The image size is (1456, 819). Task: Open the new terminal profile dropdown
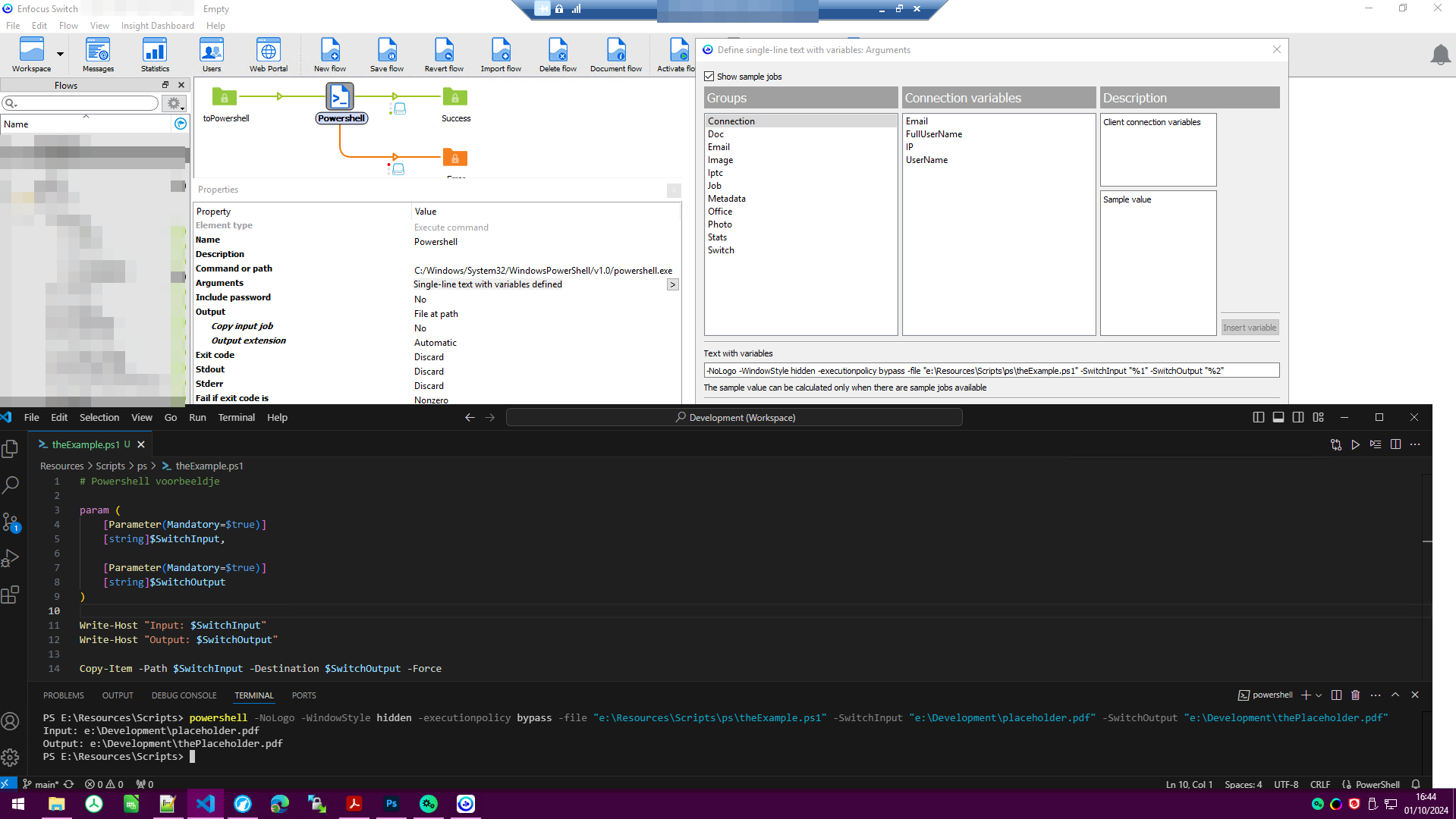[x=1319, y=695]
